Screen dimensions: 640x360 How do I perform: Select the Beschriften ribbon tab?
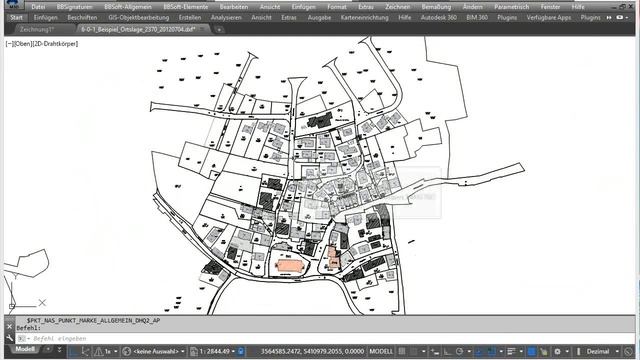pos(82,18)
